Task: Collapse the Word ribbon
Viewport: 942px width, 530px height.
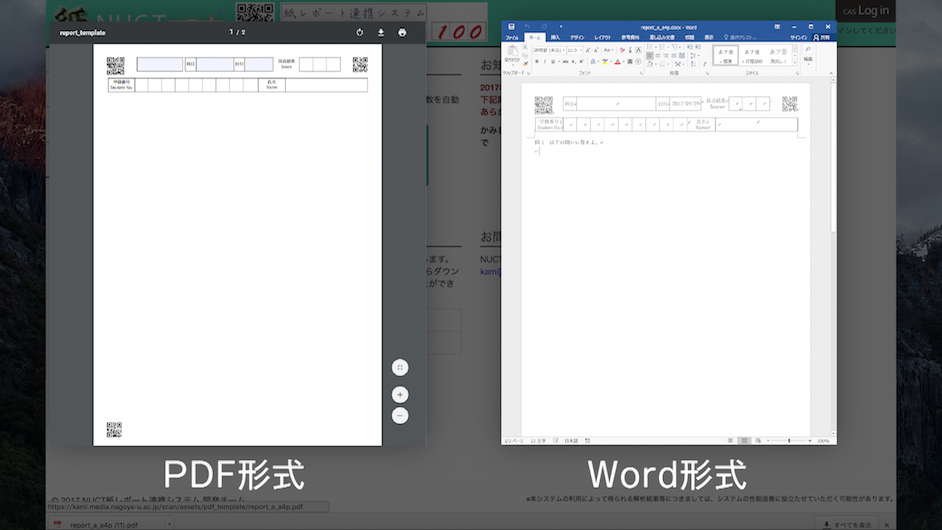Action: point(831,73)
